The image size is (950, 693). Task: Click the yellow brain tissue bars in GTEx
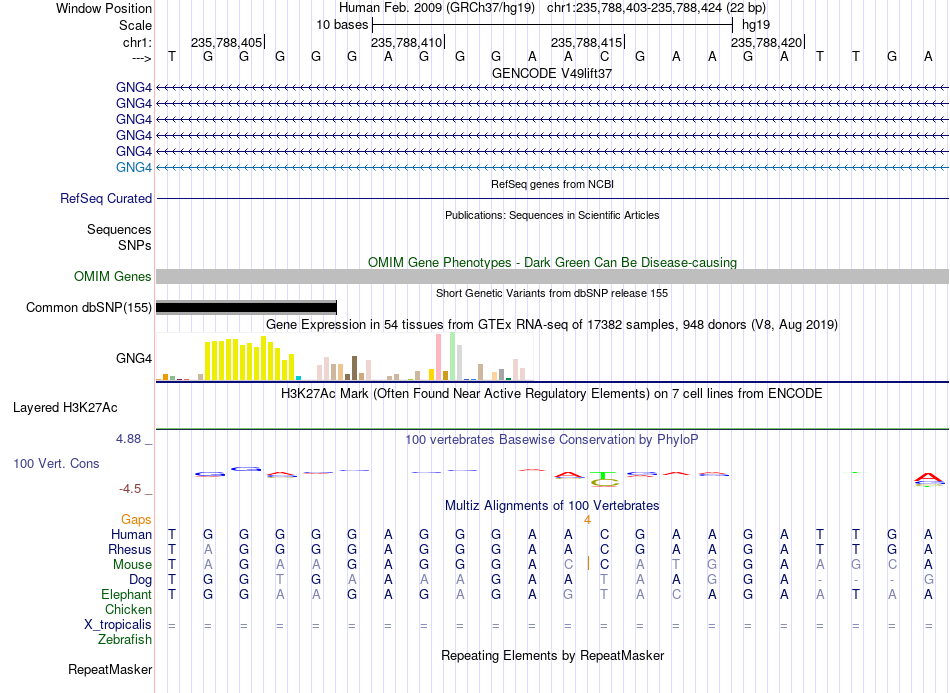coord(250,359)
